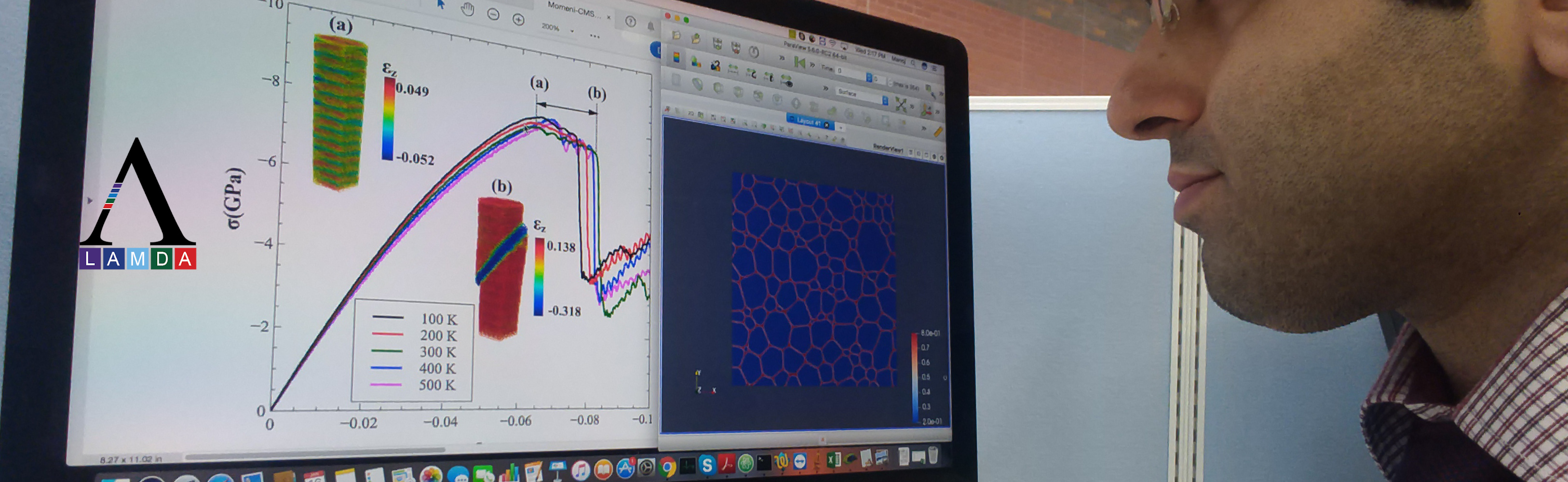Select the hand pan tool in PDF viewer
Image resolution: width=1568 pixels, height=482 pixels.
tap(468, 9)
